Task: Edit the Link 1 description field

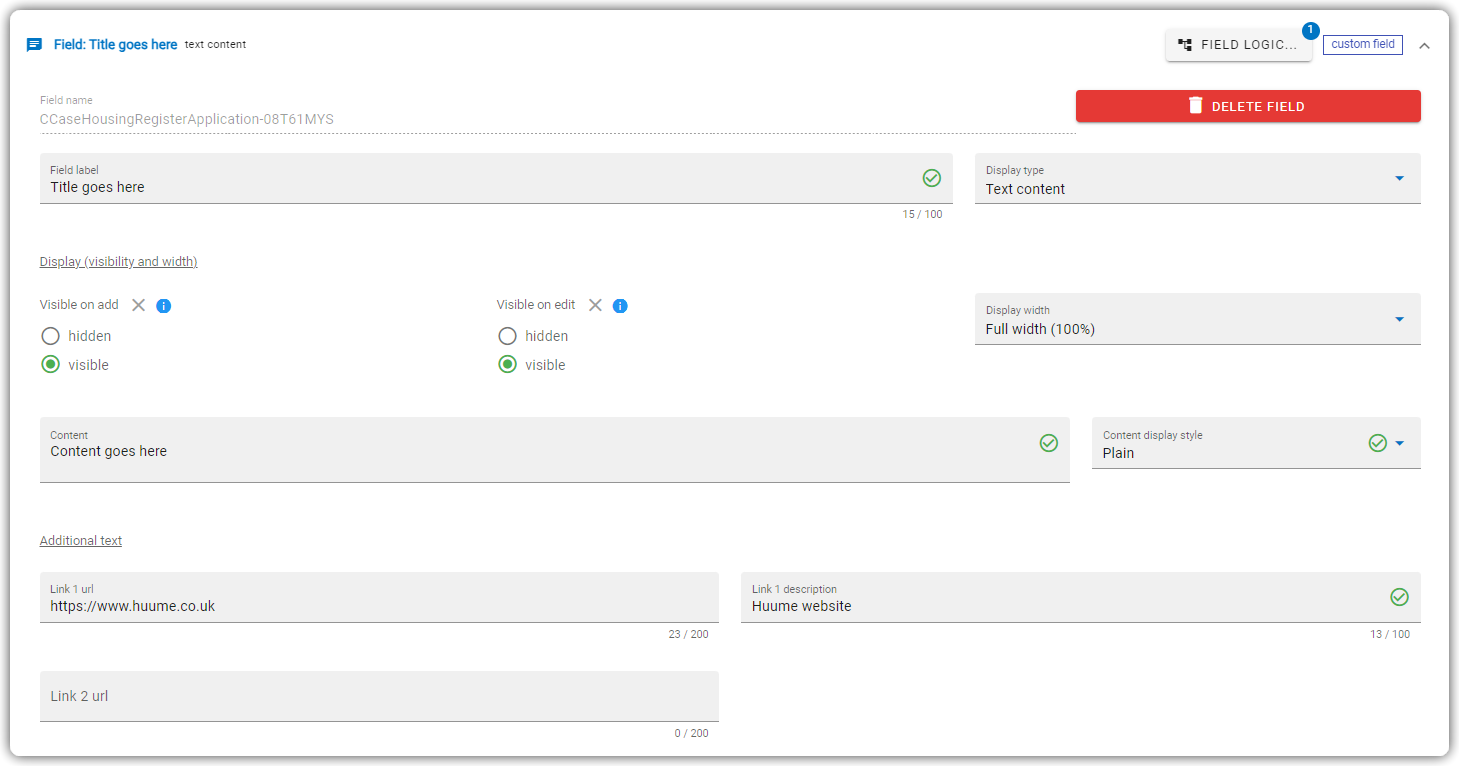Action: point(1081,597)
